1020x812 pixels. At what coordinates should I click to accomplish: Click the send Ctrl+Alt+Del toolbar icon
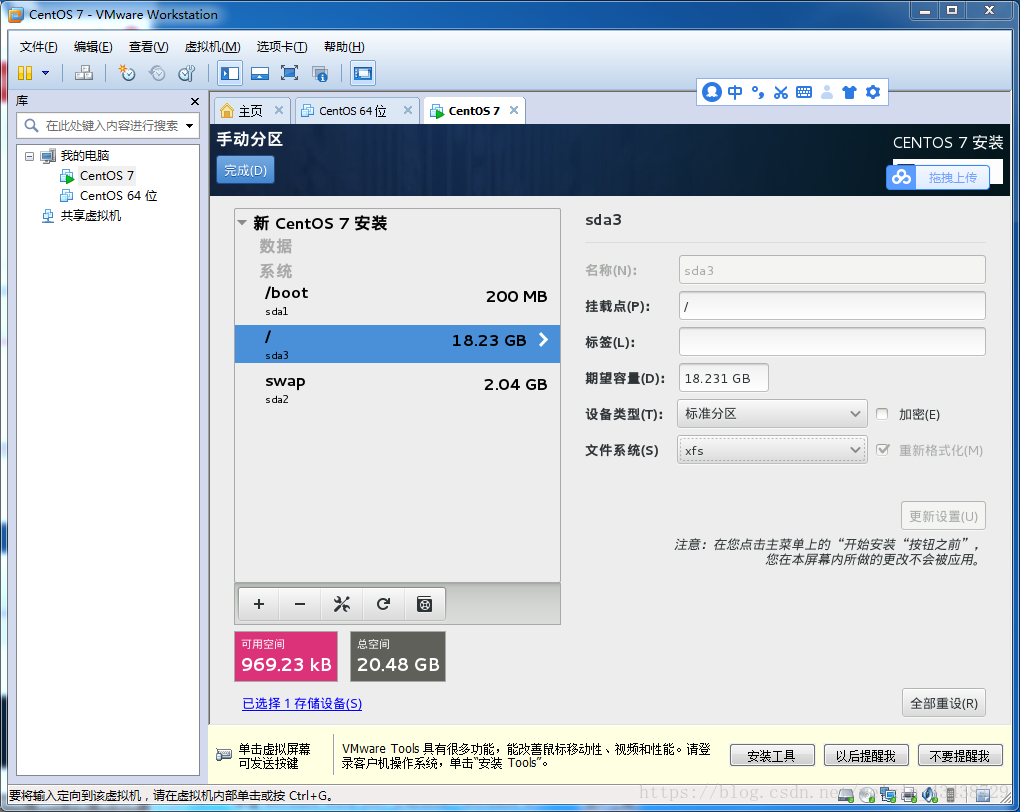click(x=83, y=73)
